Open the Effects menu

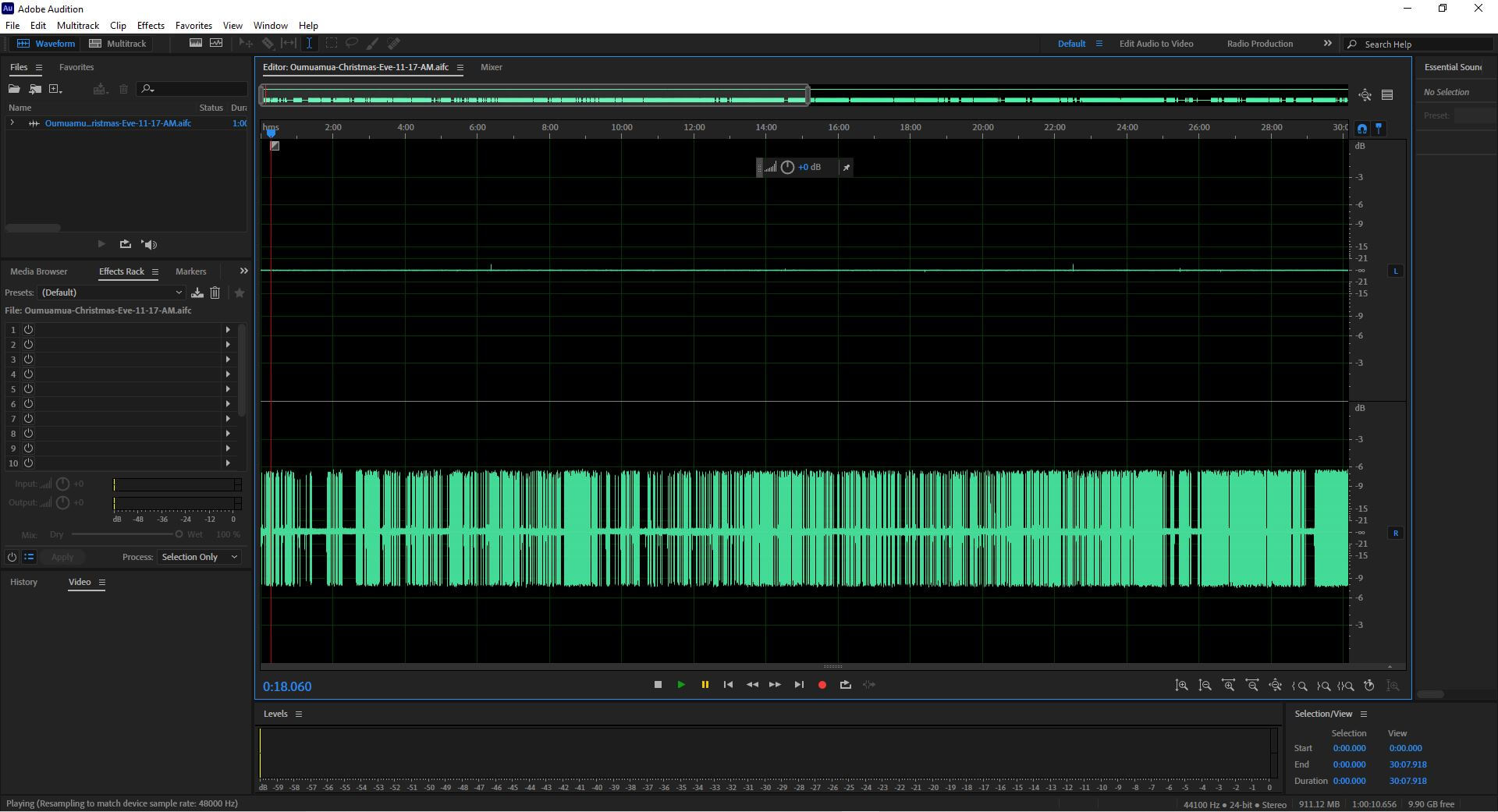[x=151, y=26]
